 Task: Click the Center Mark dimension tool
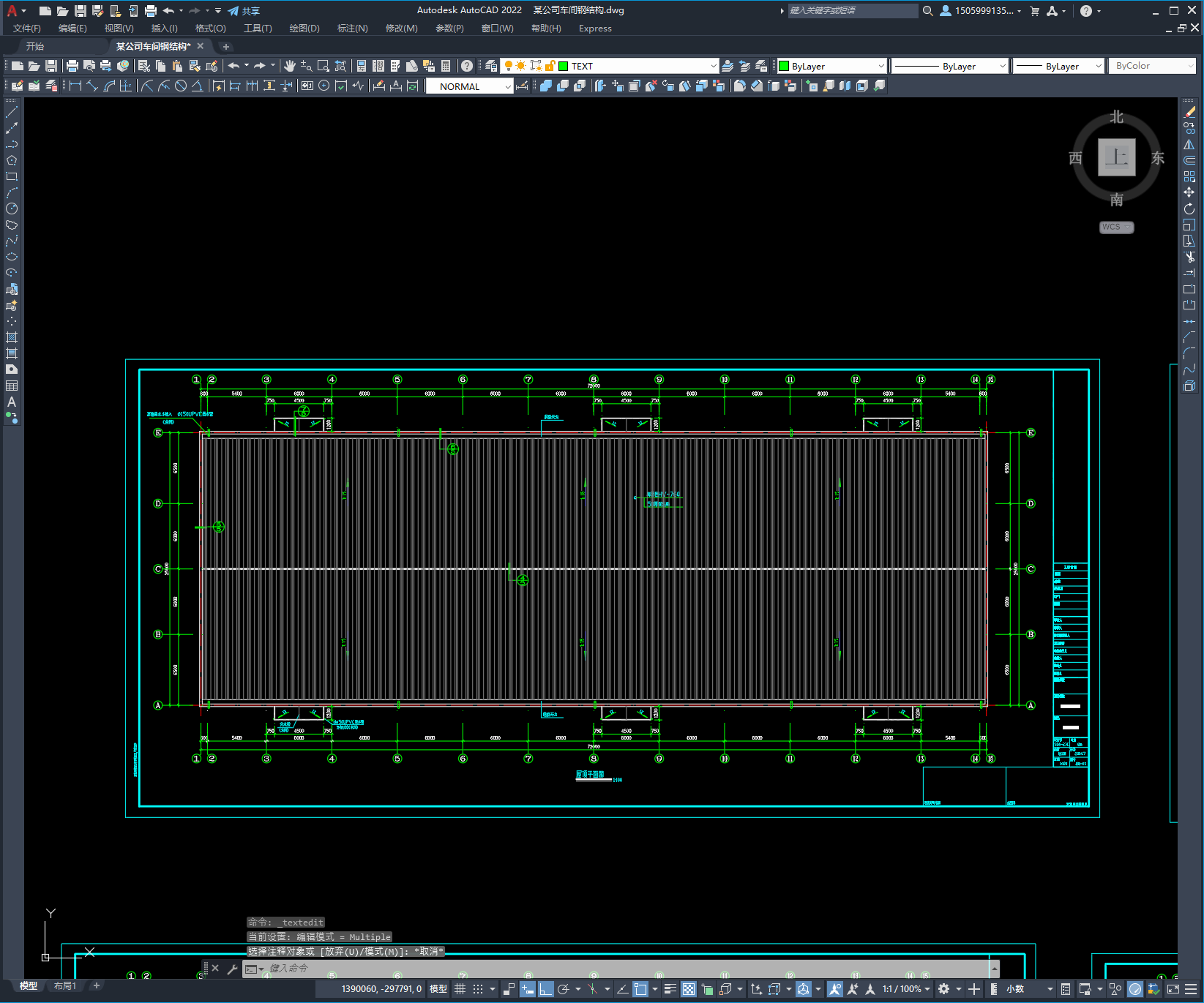point(324,86)
